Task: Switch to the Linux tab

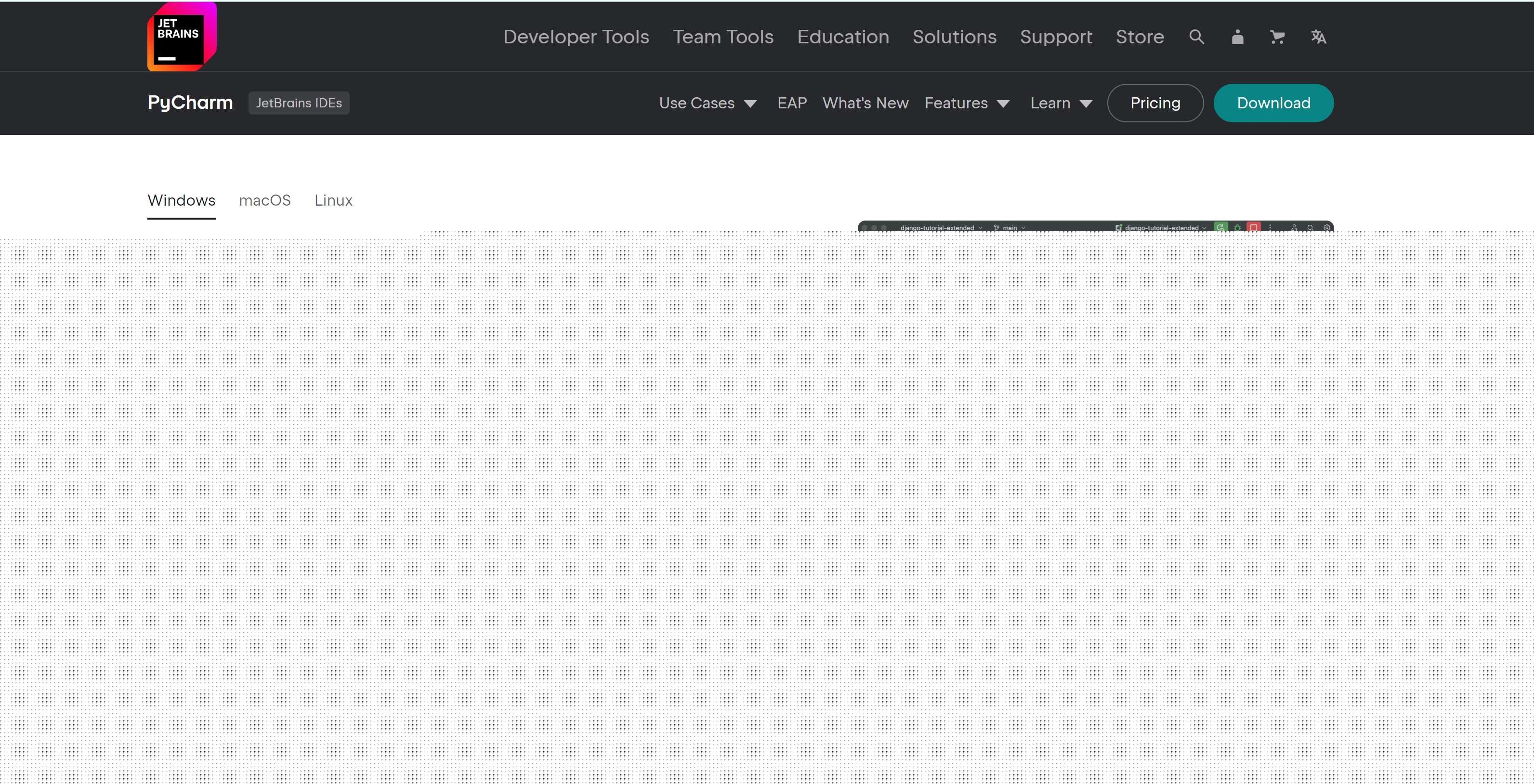Action: click(x=333, y=201)
